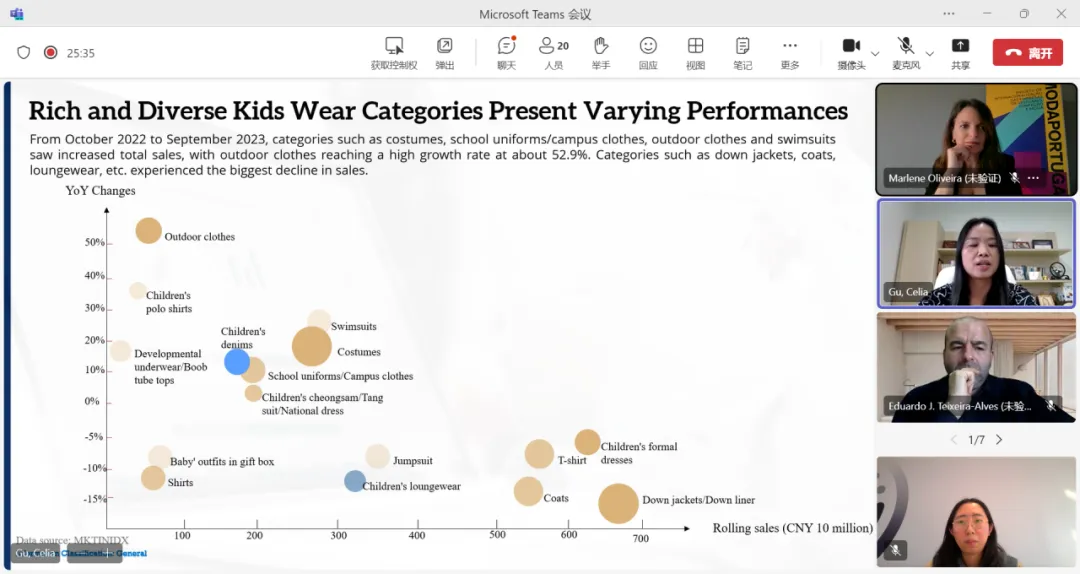Select Marlene Oliveira's video tile

[x=976, y=139]
